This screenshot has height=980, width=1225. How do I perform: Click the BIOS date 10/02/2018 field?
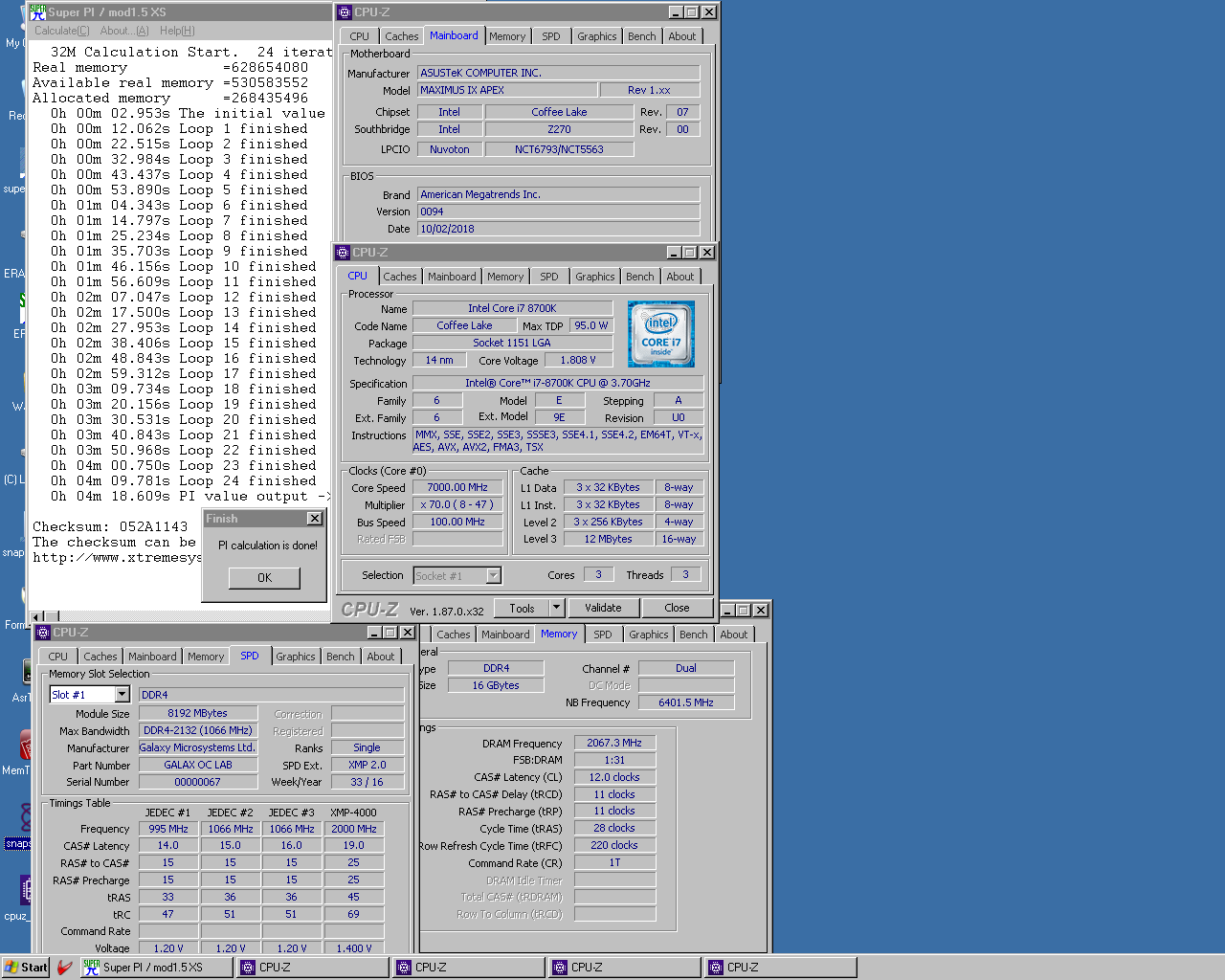click(x=559, y=229)
